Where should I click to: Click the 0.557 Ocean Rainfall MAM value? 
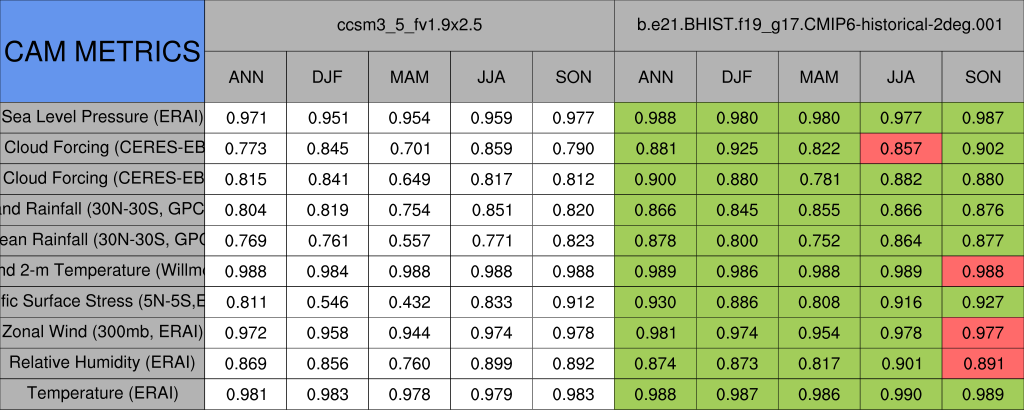pos(409,240)
